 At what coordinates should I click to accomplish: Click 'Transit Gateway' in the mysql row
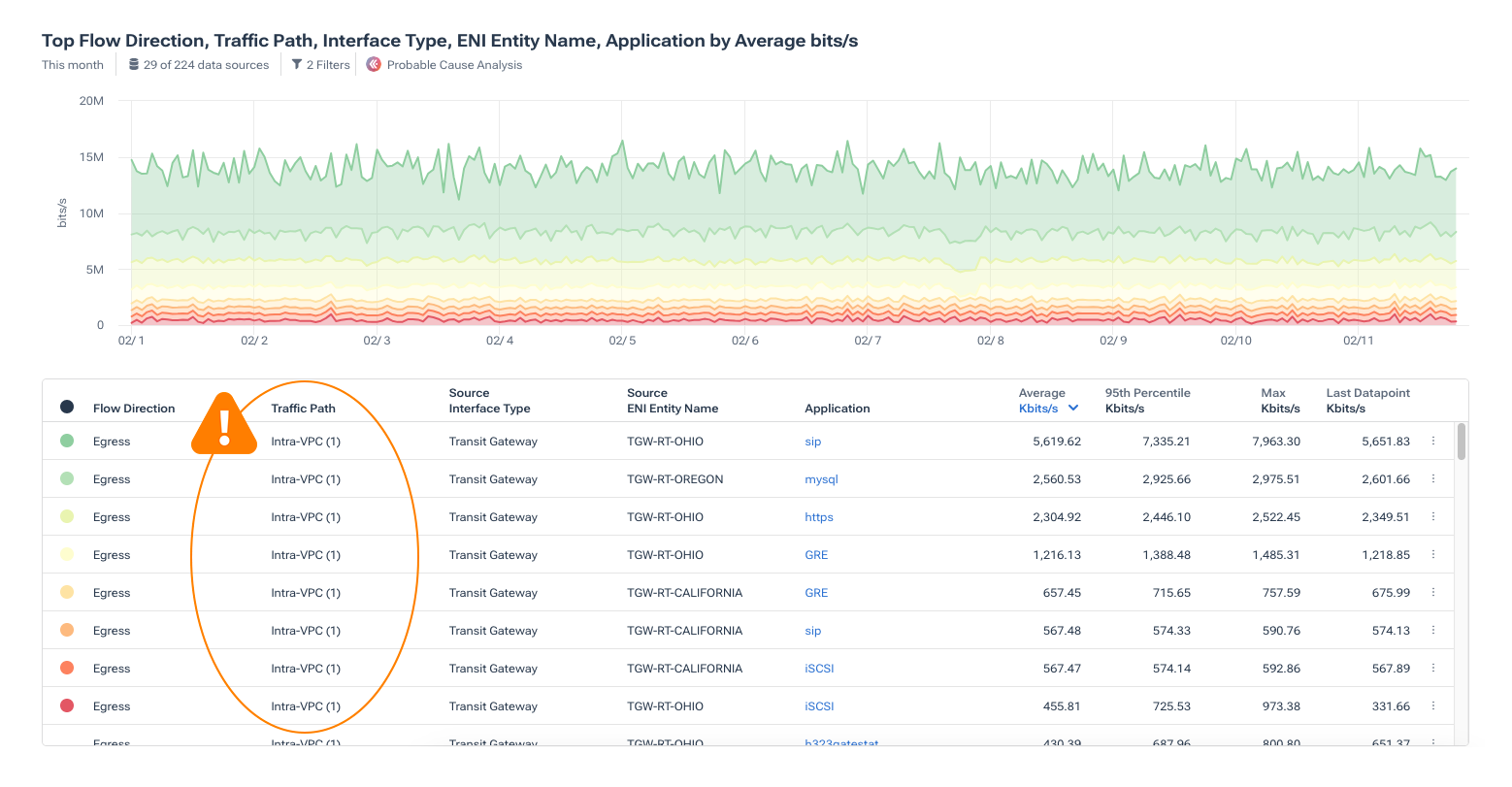[x=493, y=479]
